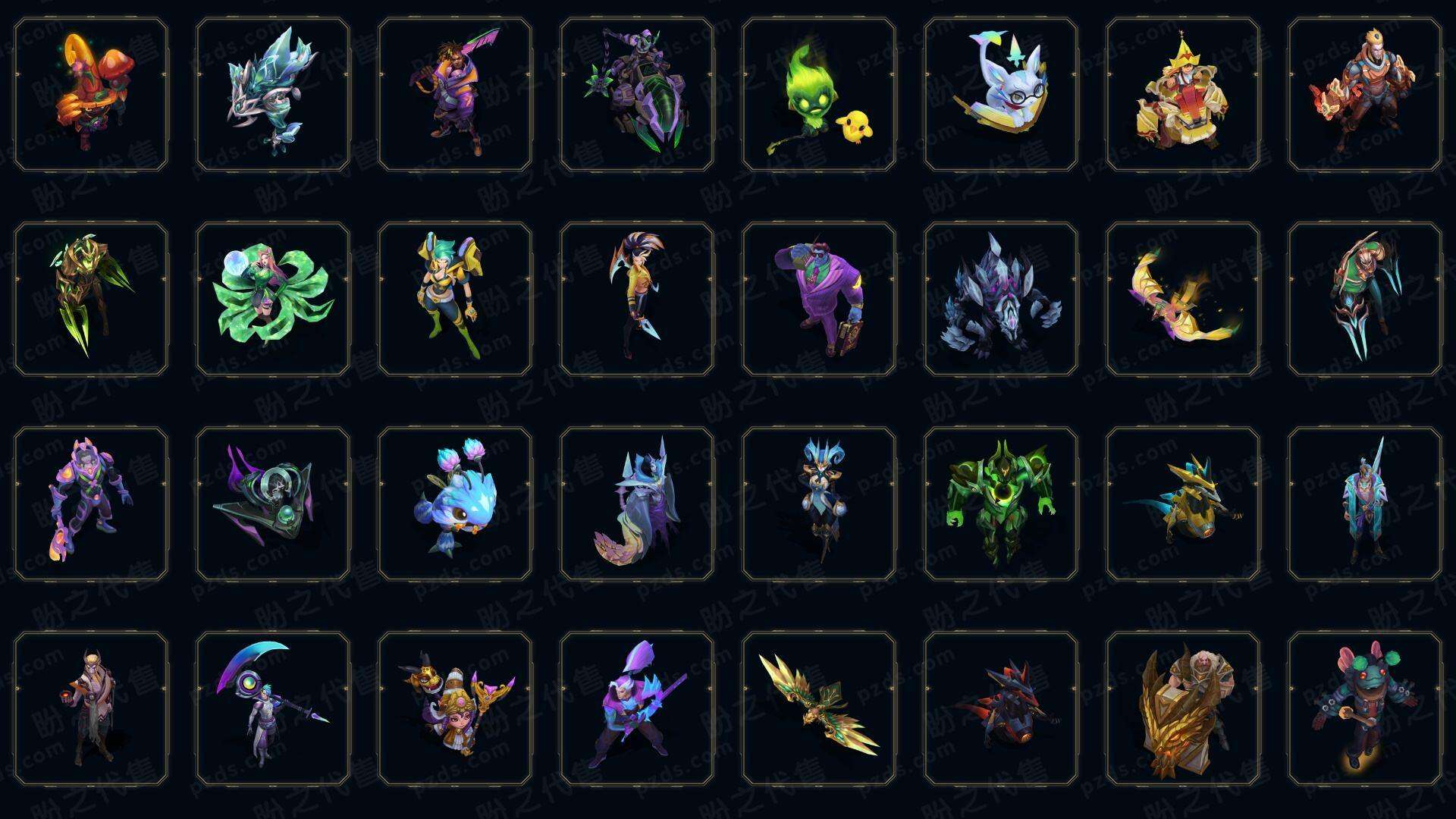Choose the golden shield bearded warrior
The height and width of the screenshot is (819, 1456).
1183,708
